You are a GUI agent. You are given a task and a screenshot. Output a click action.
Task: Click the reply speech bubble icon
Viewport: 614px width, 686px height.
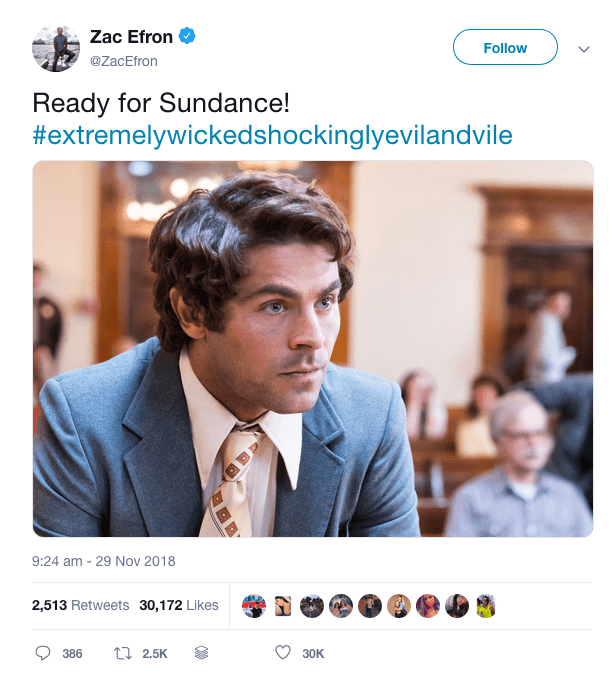(x=43, y=653)
